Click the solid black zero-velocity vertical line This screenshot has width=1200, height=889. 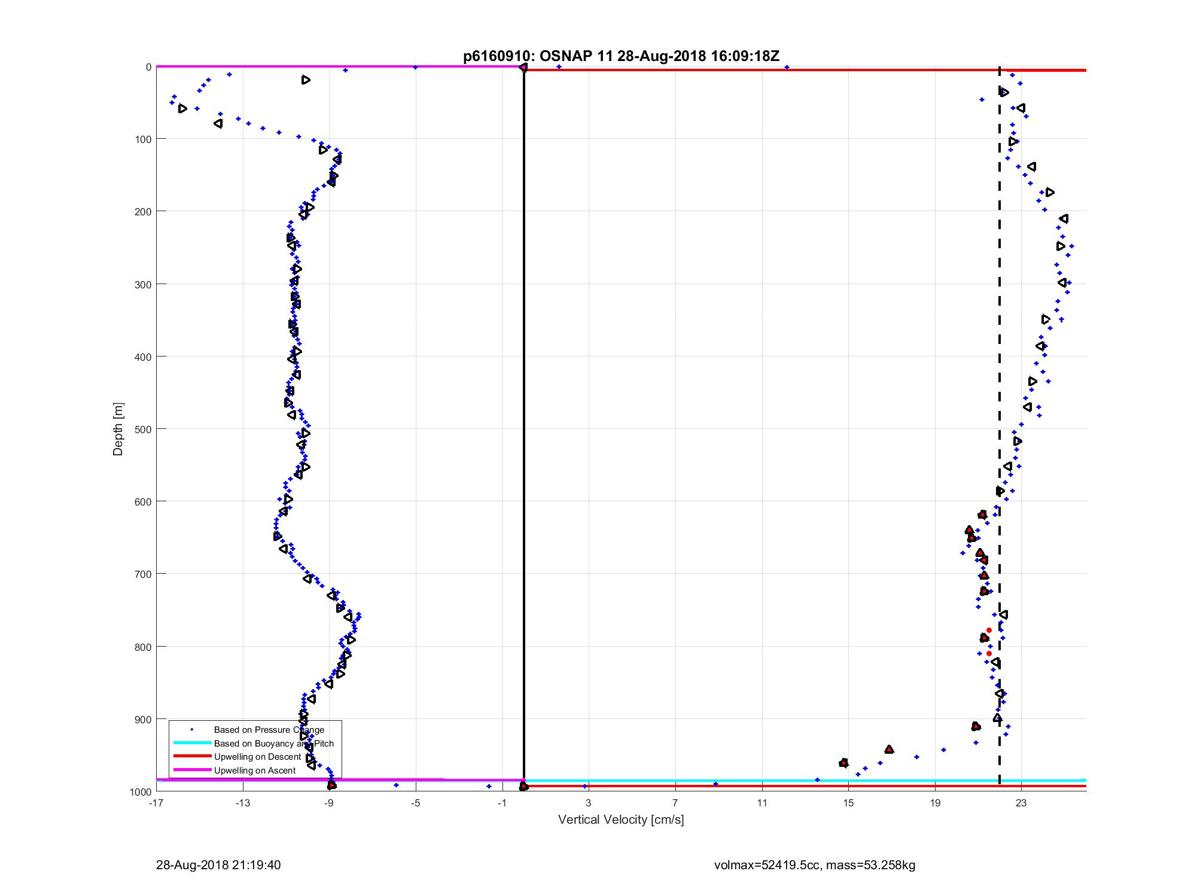(x=524, y=429)
